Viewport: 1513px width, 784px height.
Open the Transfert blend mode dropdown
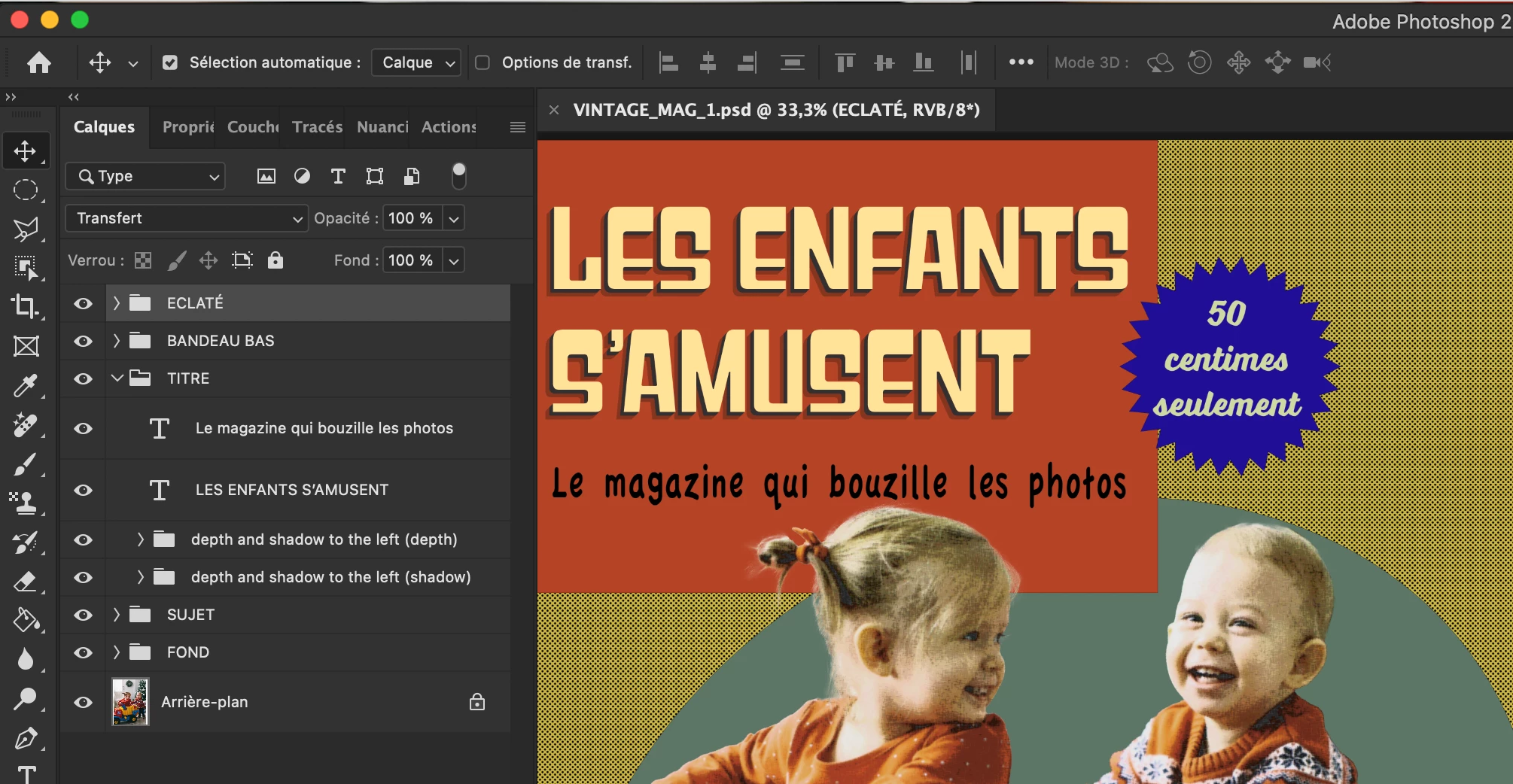click(187, 218)
